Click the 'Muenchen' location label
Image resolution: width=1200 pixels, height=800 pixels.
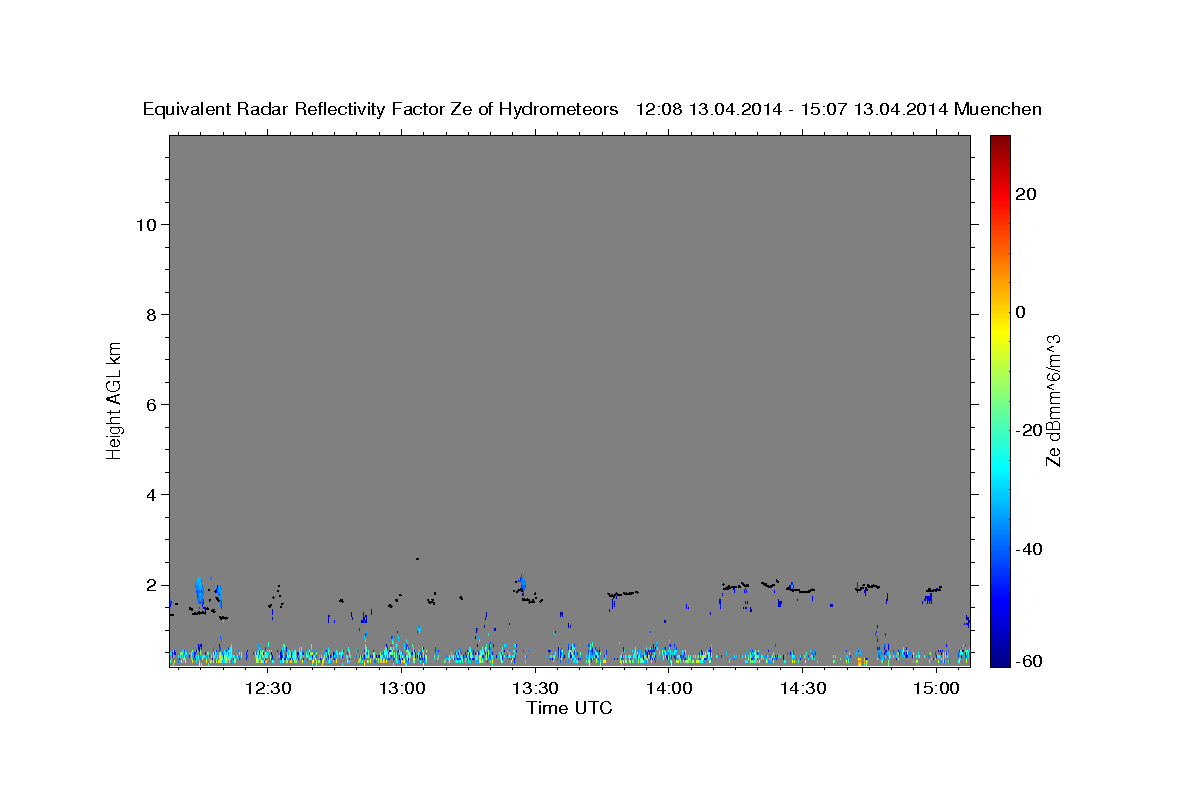pos(998,109)
